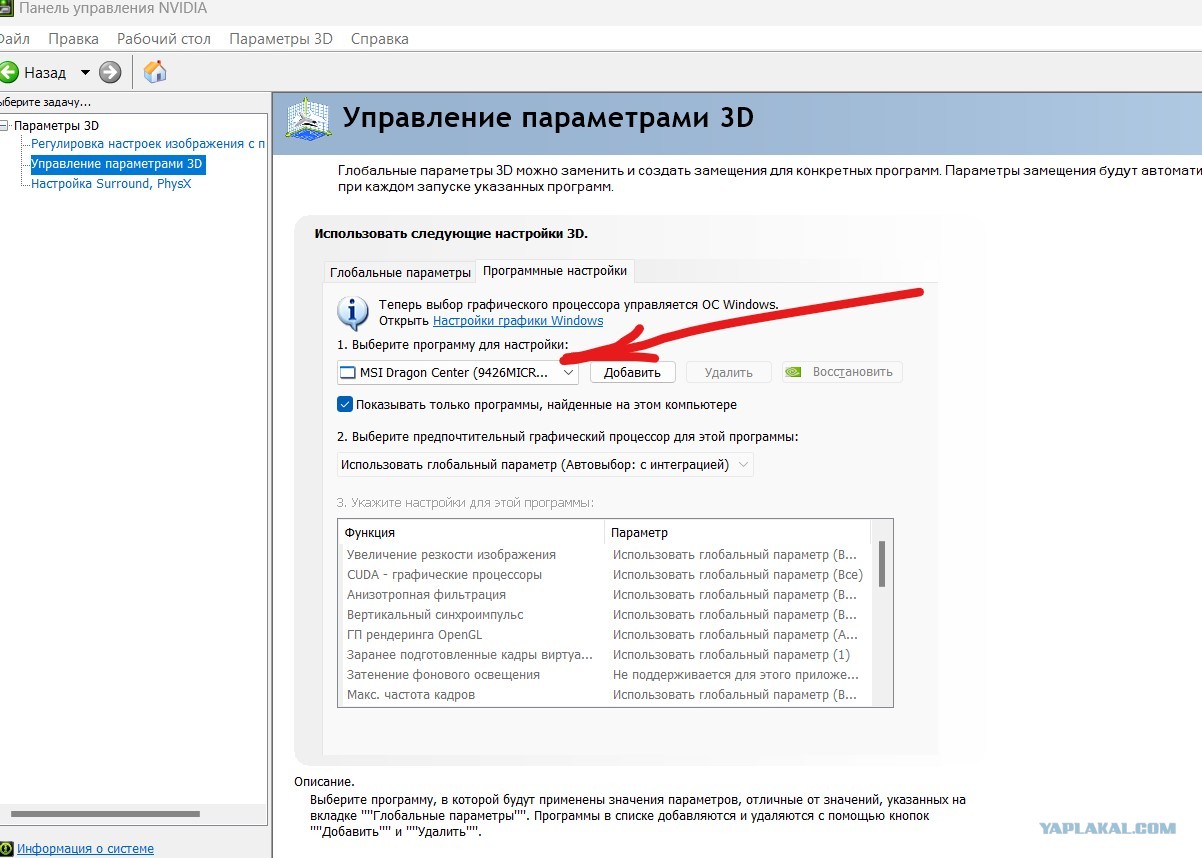
Task: Click the Forward arrow icon
Action: tap(110, 72)
